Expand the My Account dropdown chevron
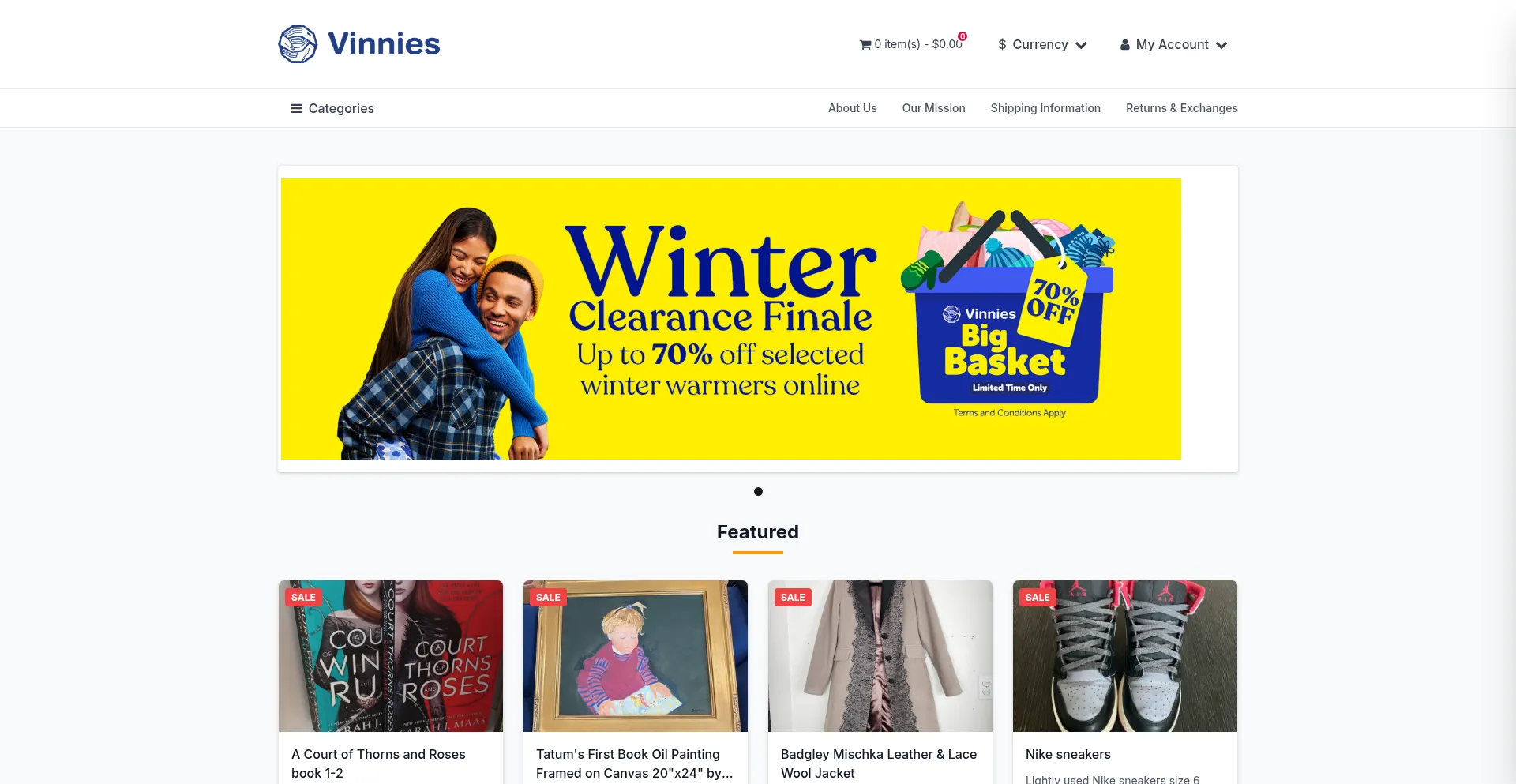Screen dimensions: 1516x784 click(1221, 45)
